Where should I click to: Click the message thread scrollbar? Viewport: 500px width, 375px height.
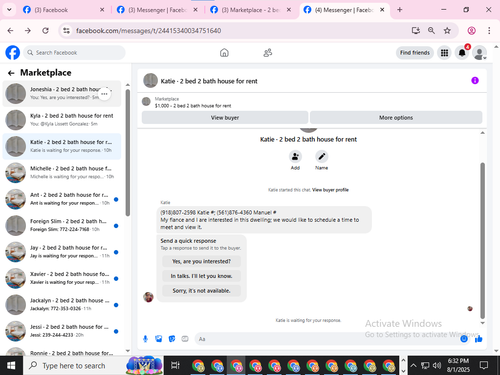click(x=482, y=241)
